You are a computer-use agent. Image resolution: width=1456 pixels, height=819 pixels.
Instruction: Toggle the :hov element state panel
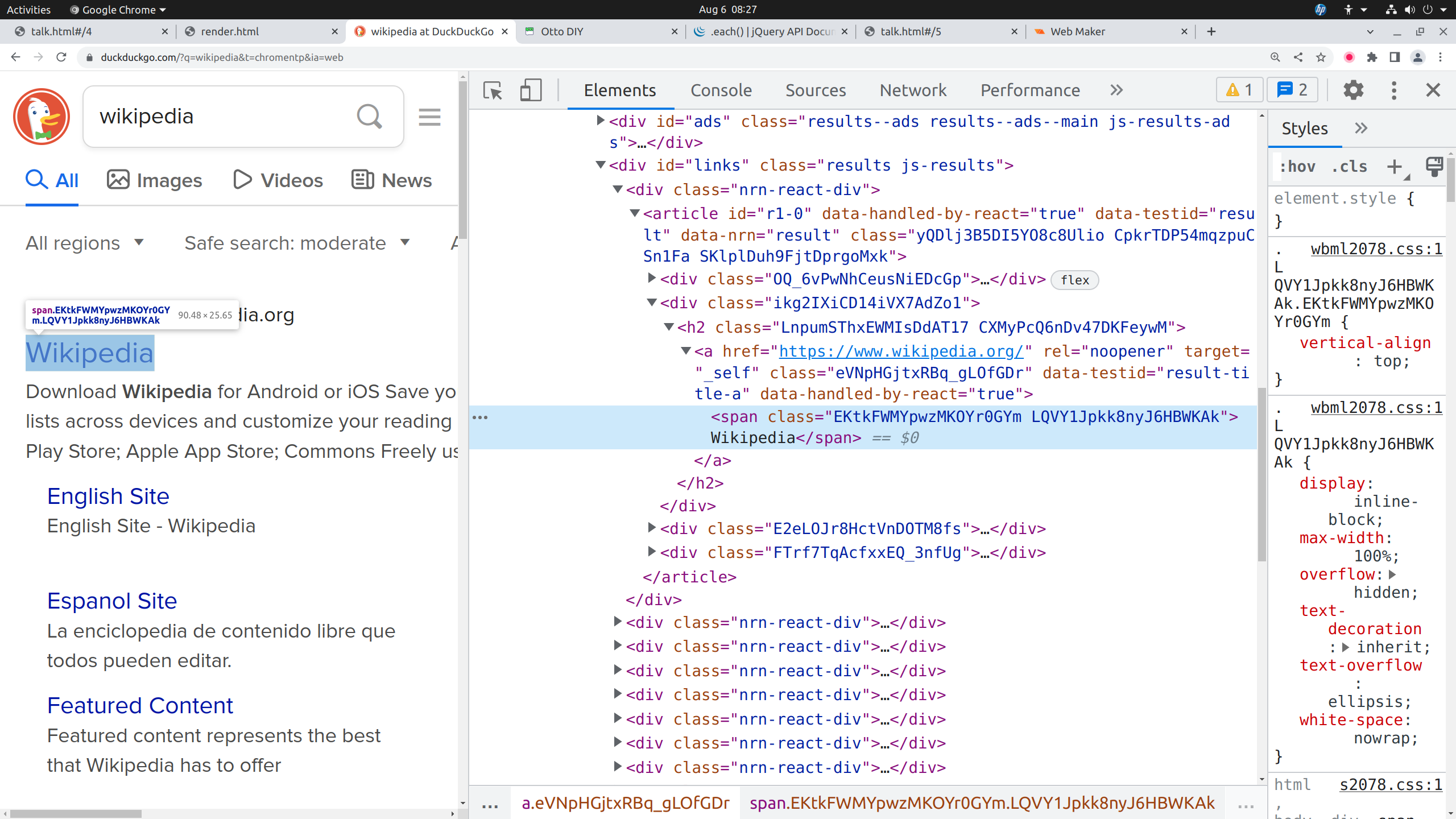[x=1297, y=167]
